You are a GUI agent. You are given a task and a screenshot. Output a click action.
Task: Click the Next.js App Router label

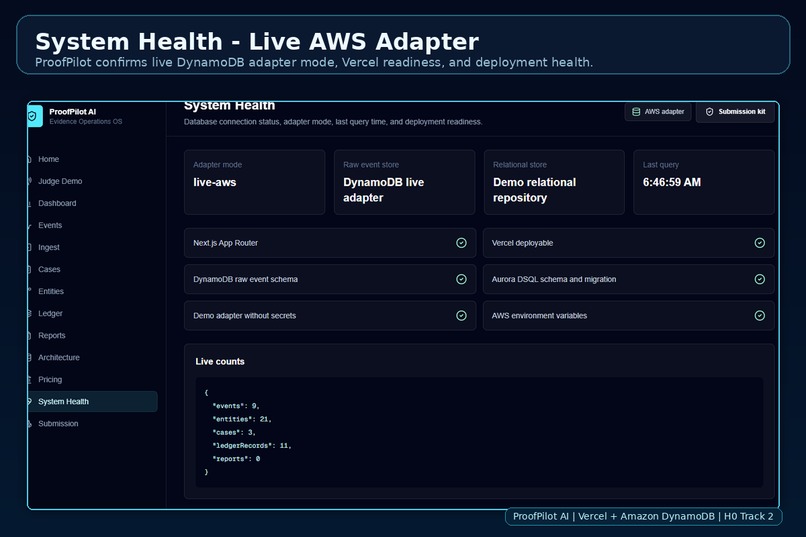225,243
